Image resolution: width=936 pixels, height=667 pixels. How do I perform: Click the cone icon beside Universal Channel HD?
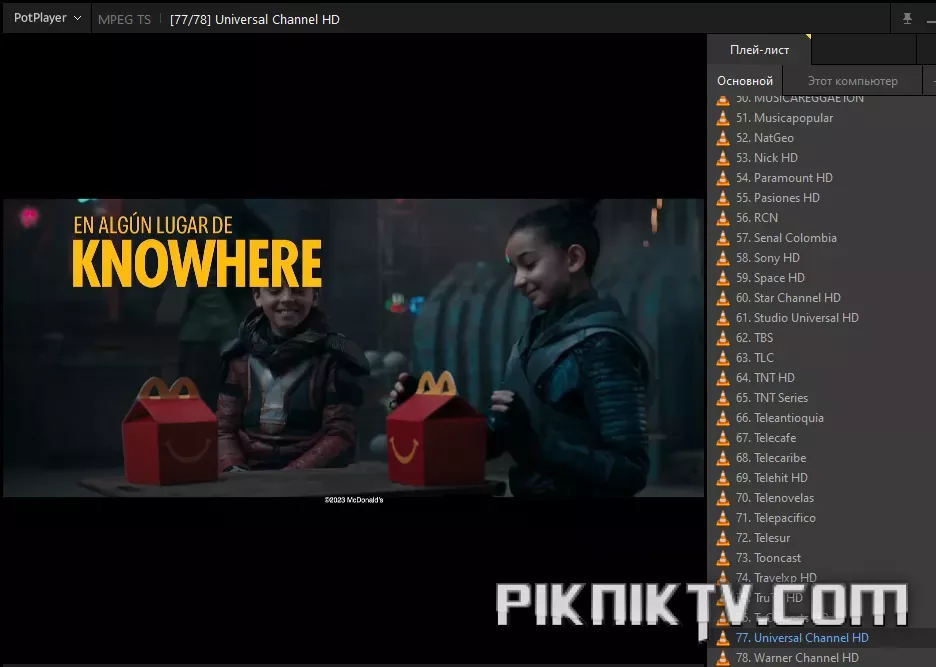(x=723, y=638)
